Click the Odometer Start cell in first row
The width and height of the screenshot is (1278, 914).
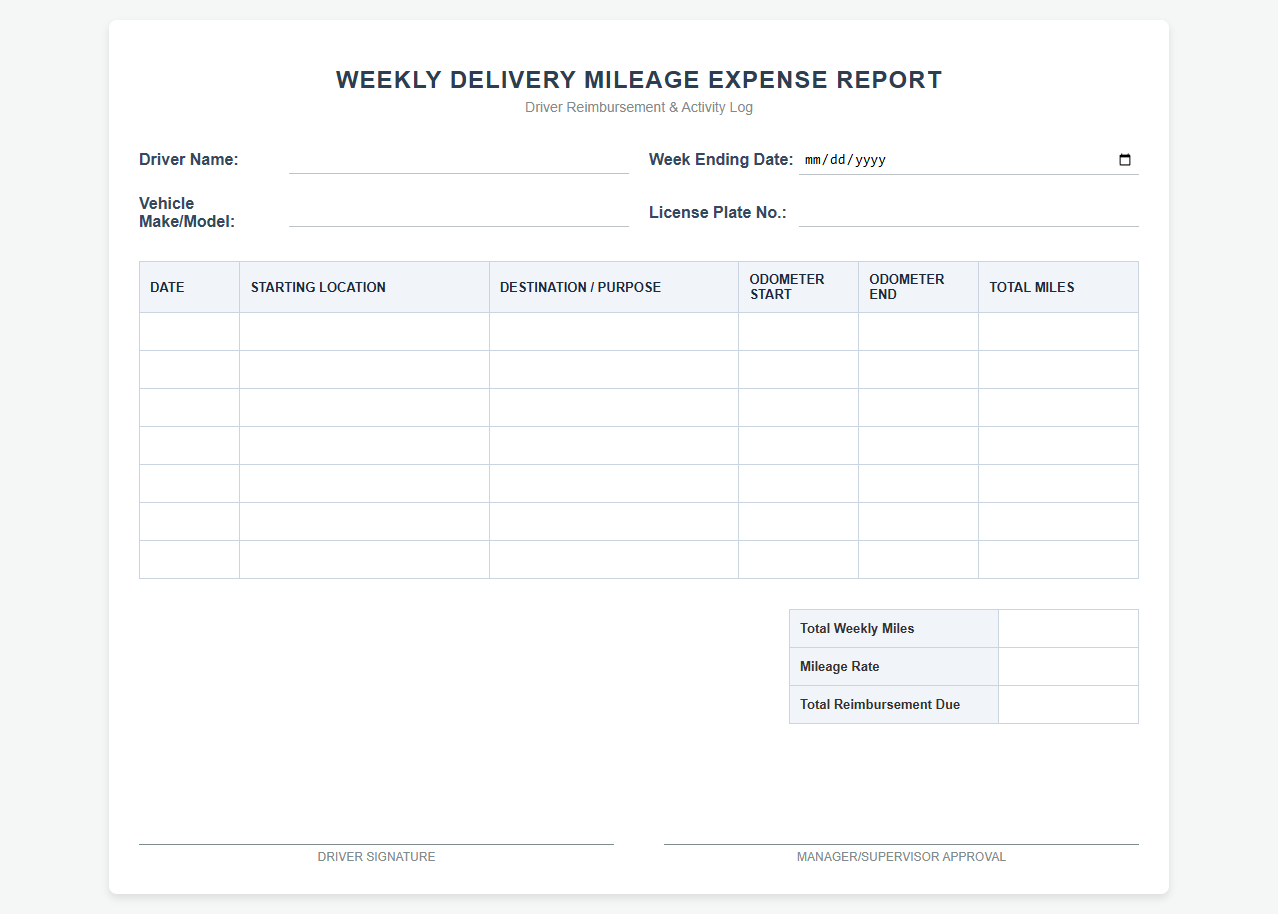pos(799,332)
